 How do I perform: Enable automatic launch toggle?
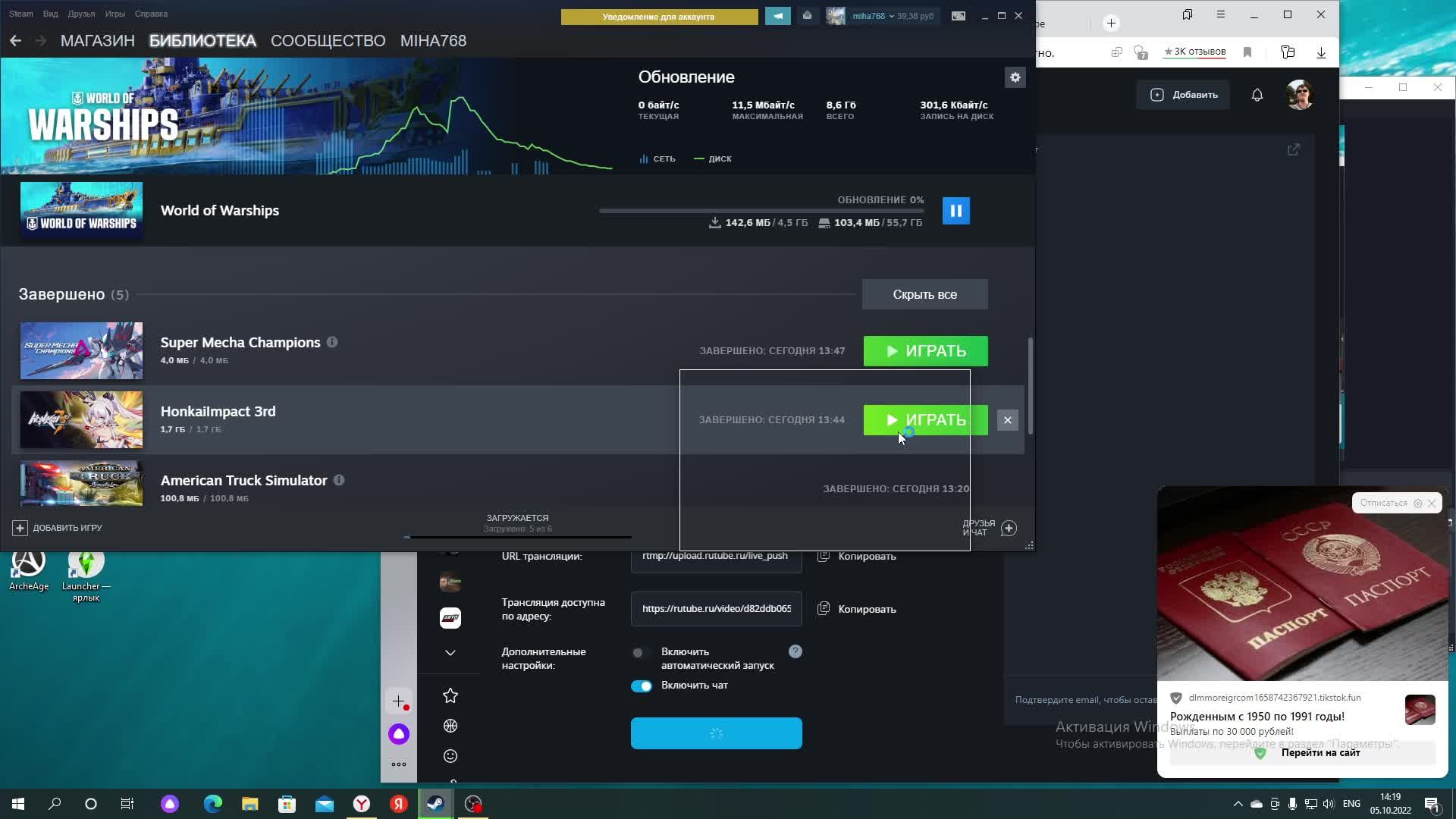point(640,653)
